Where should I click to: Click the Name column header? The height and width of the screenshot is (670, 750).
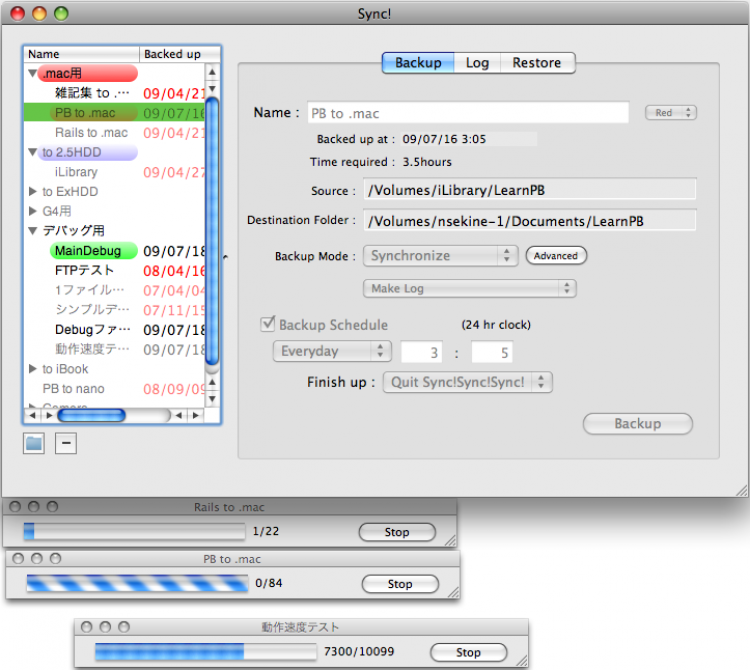click(x=81, y=54)
